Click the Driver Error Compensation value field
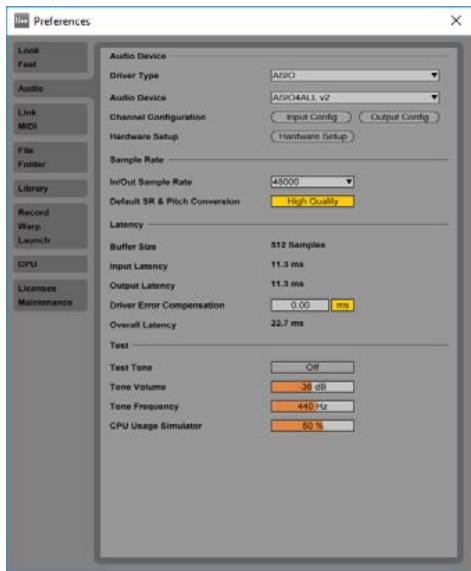The height and width of the screenshot is (571, 471). pyautogui.click(x=300, y=305)
